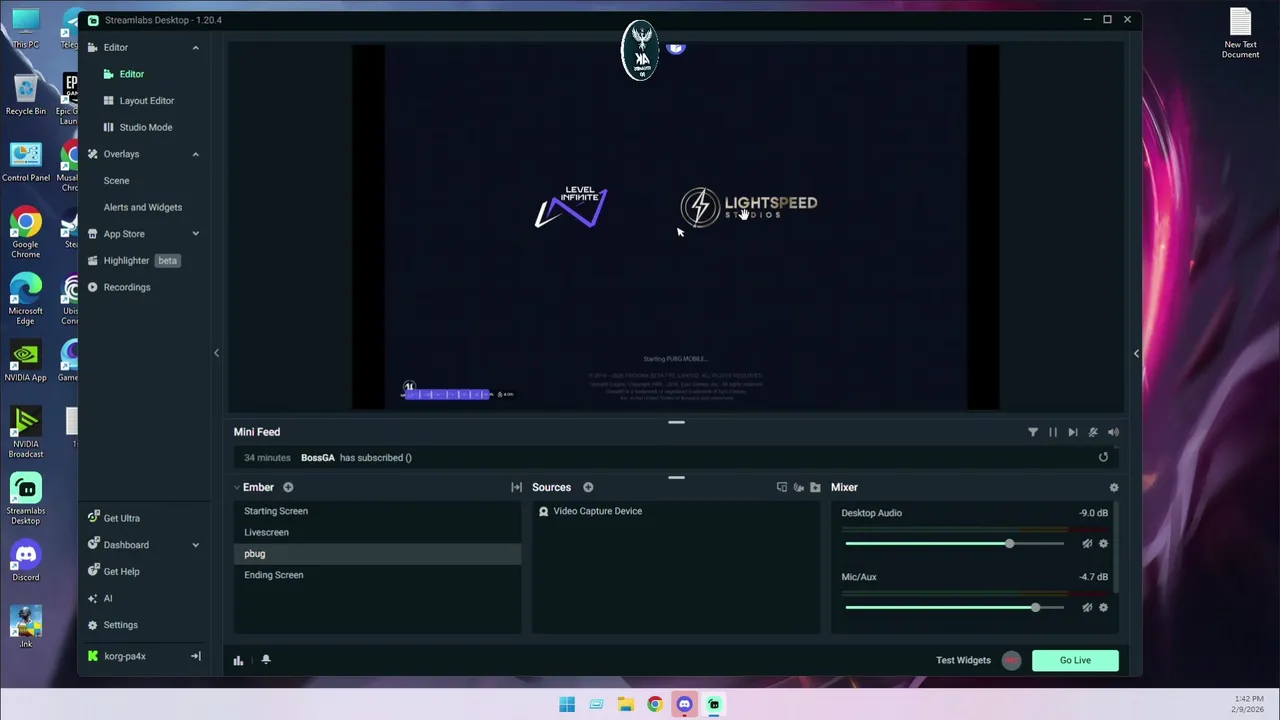This screenshot has height=720, width=1280.
Task: Collapse the Editor section chevron
Action: click(196, 47)
